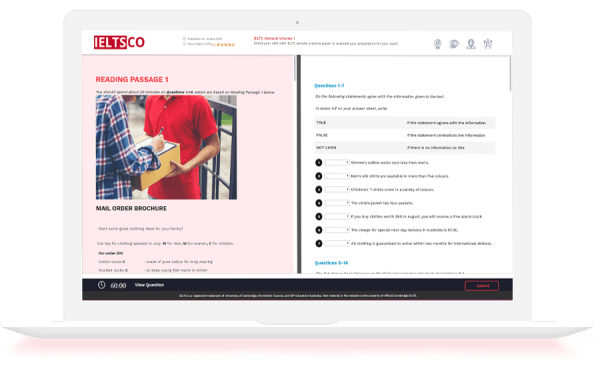Image resolution: width=600 pixels, height=373 pixels.
Task: Click the divider handle between the two panes
Action: coord(299,165)
